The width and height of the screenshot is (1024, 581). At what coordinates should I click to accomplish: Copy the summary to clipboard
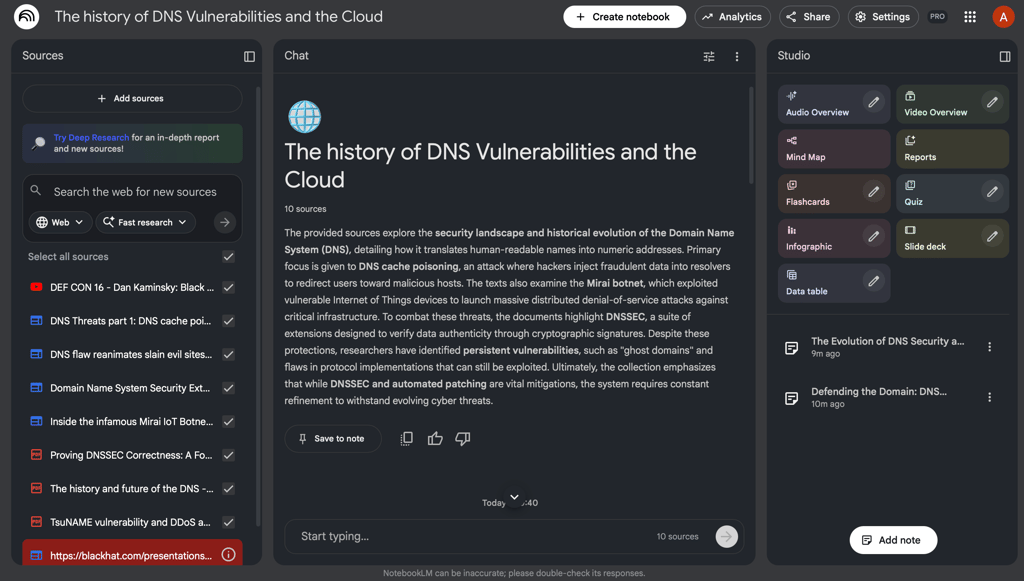406,439
